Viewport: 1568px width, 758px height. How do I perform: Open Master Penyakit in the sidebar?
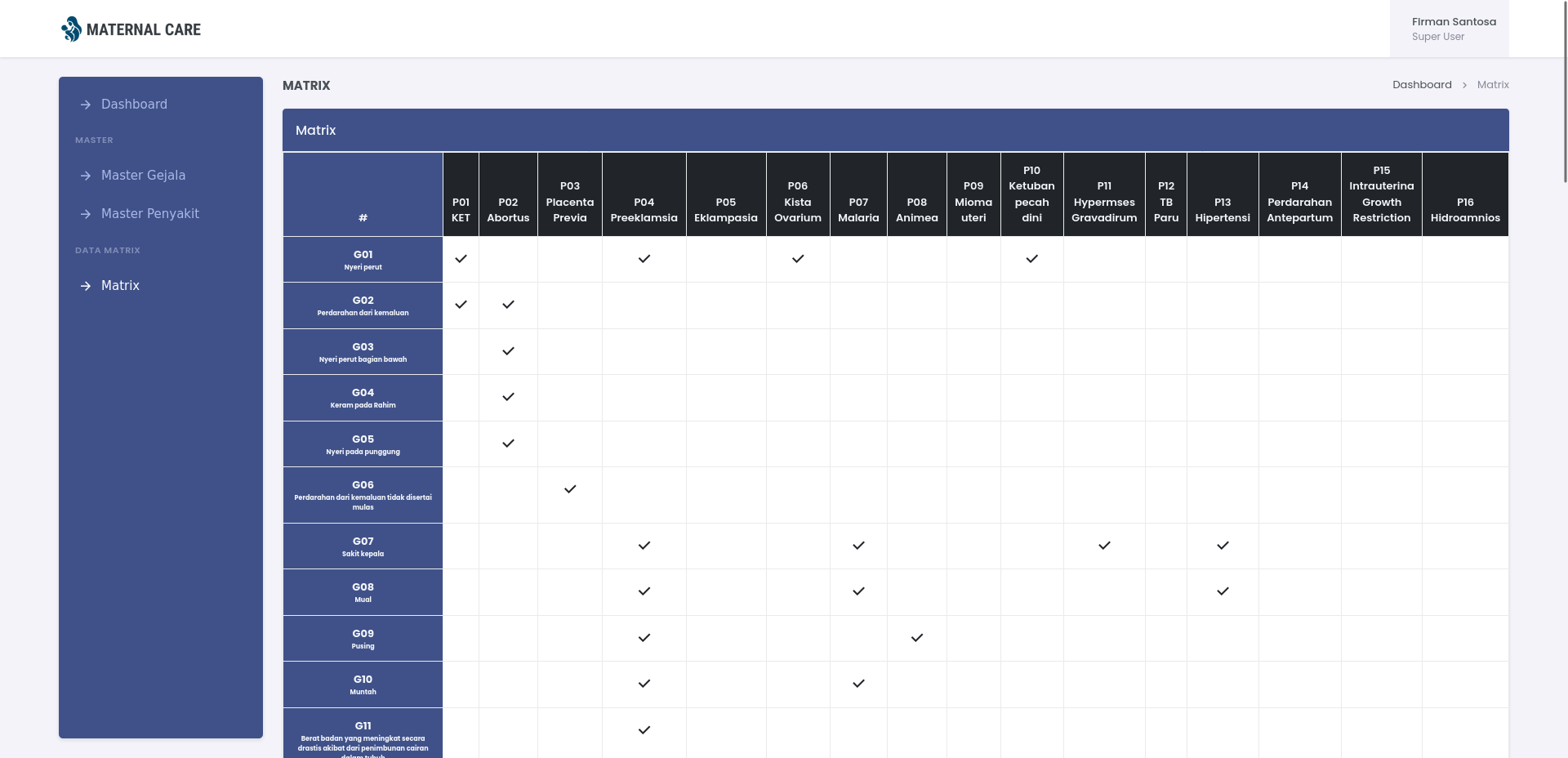(161, 214)
